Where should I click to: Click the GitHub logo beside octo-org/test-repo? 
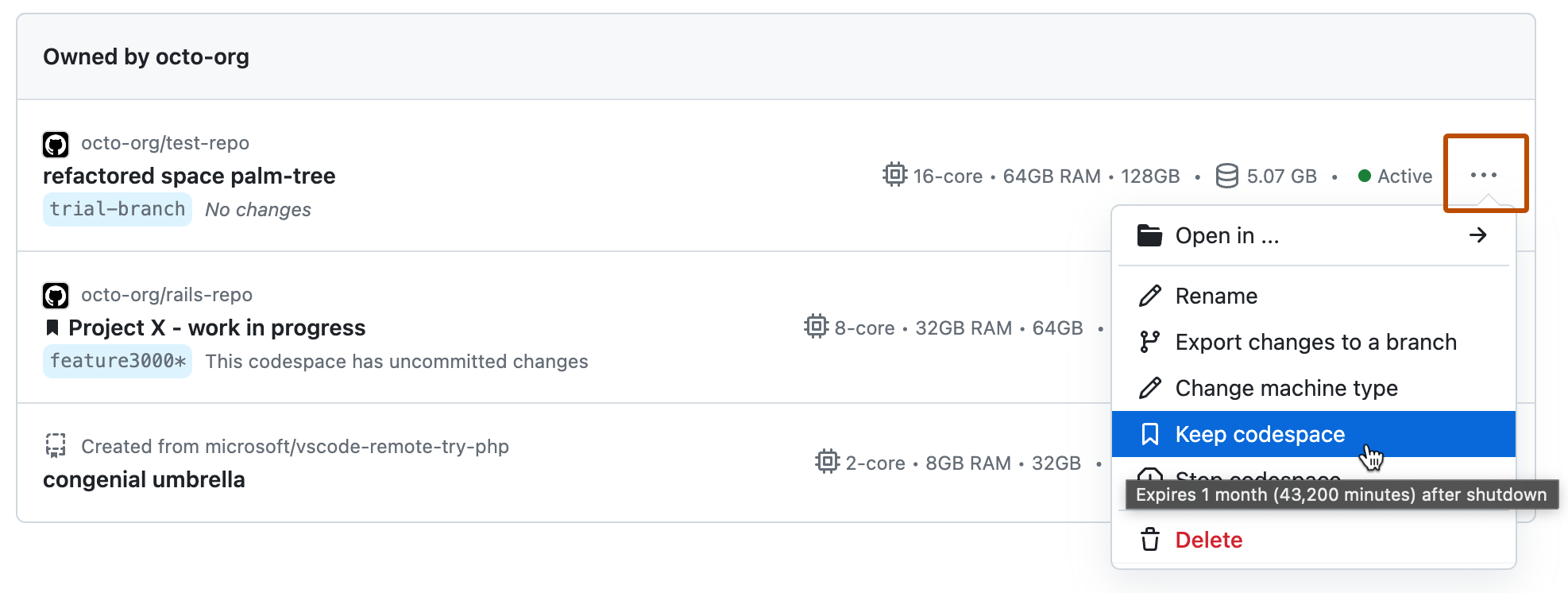[55, 144]
